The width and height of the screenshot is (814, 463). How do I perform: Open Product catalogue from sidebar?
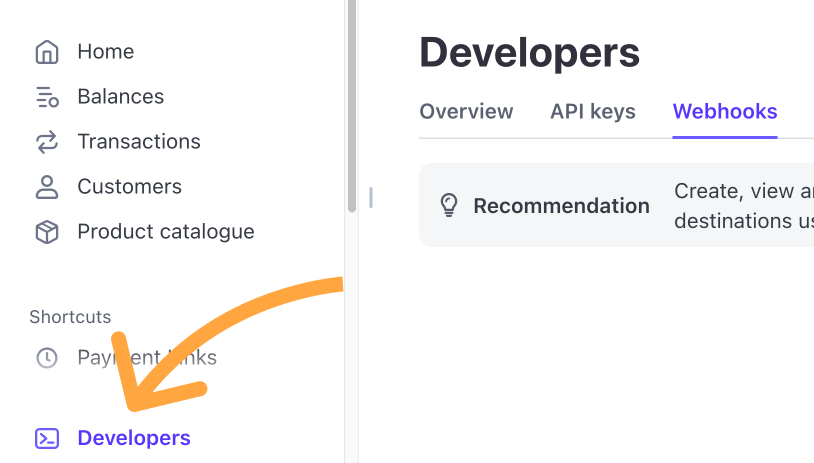point(166,232)
